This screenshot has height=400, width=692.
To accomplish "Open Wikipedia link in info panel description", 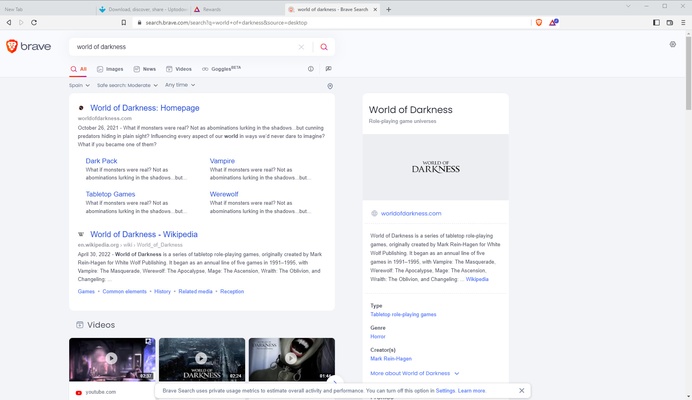I will [477, 279].
